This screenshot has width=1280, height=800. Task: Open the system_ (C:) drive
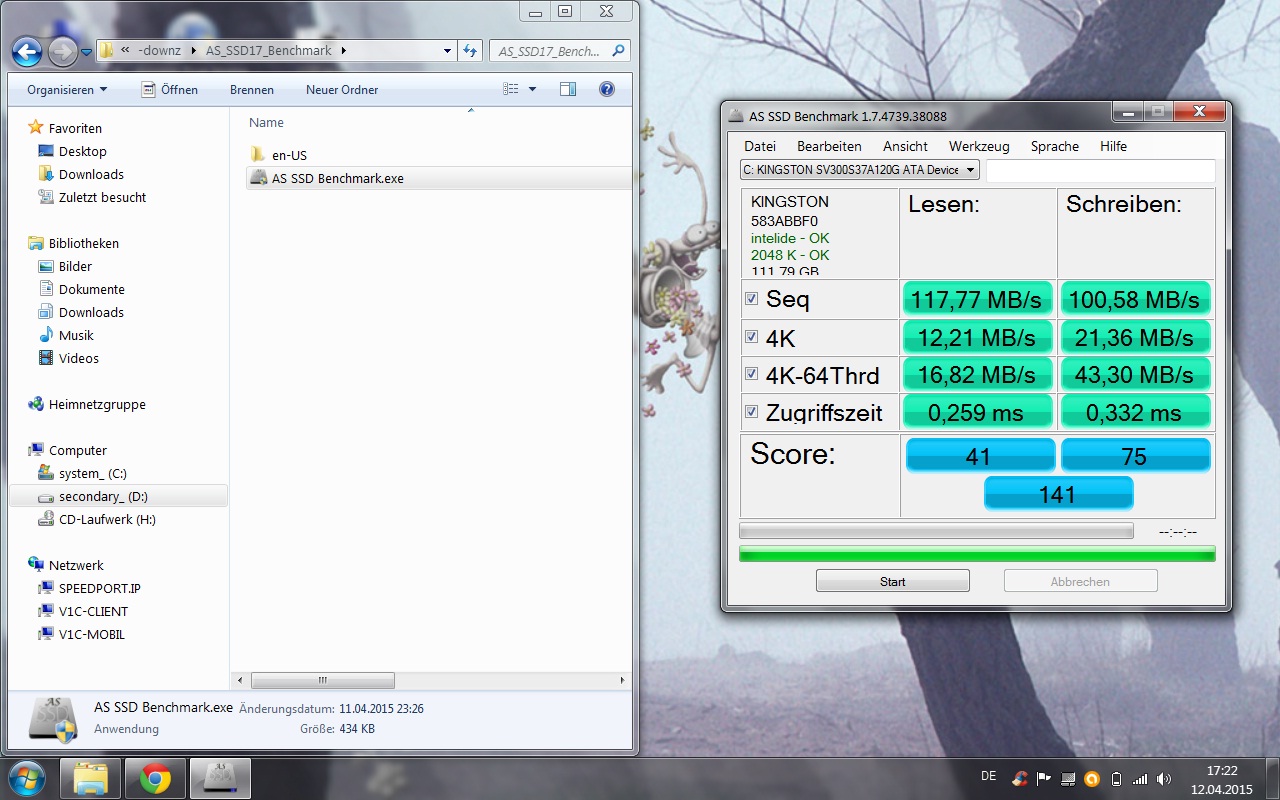coord(92,473)
